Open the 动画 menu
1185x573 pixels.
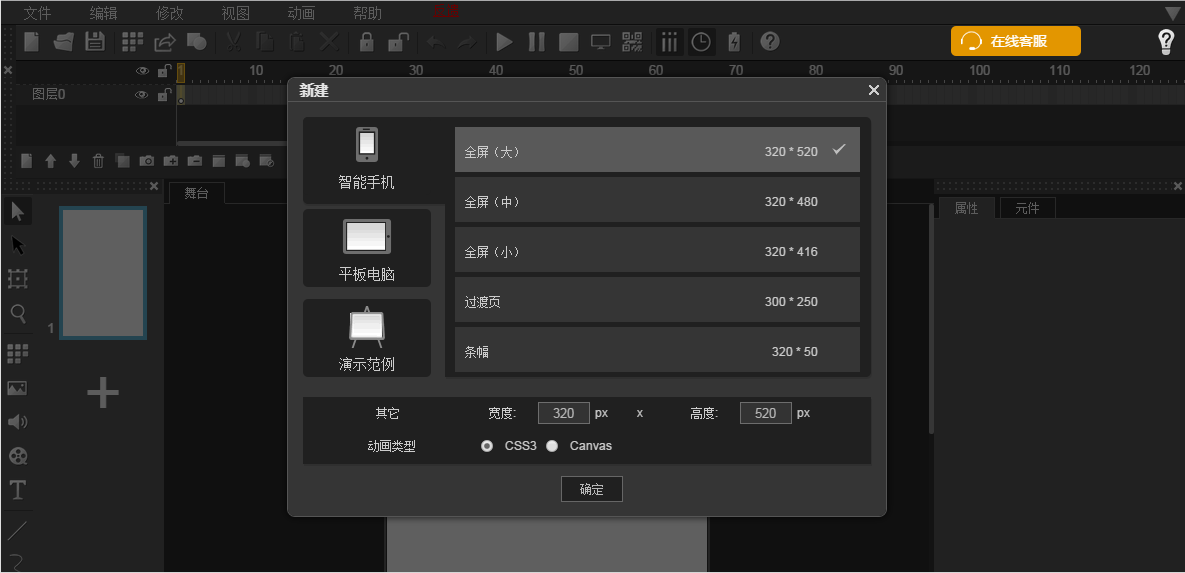(x=301, y=13)
